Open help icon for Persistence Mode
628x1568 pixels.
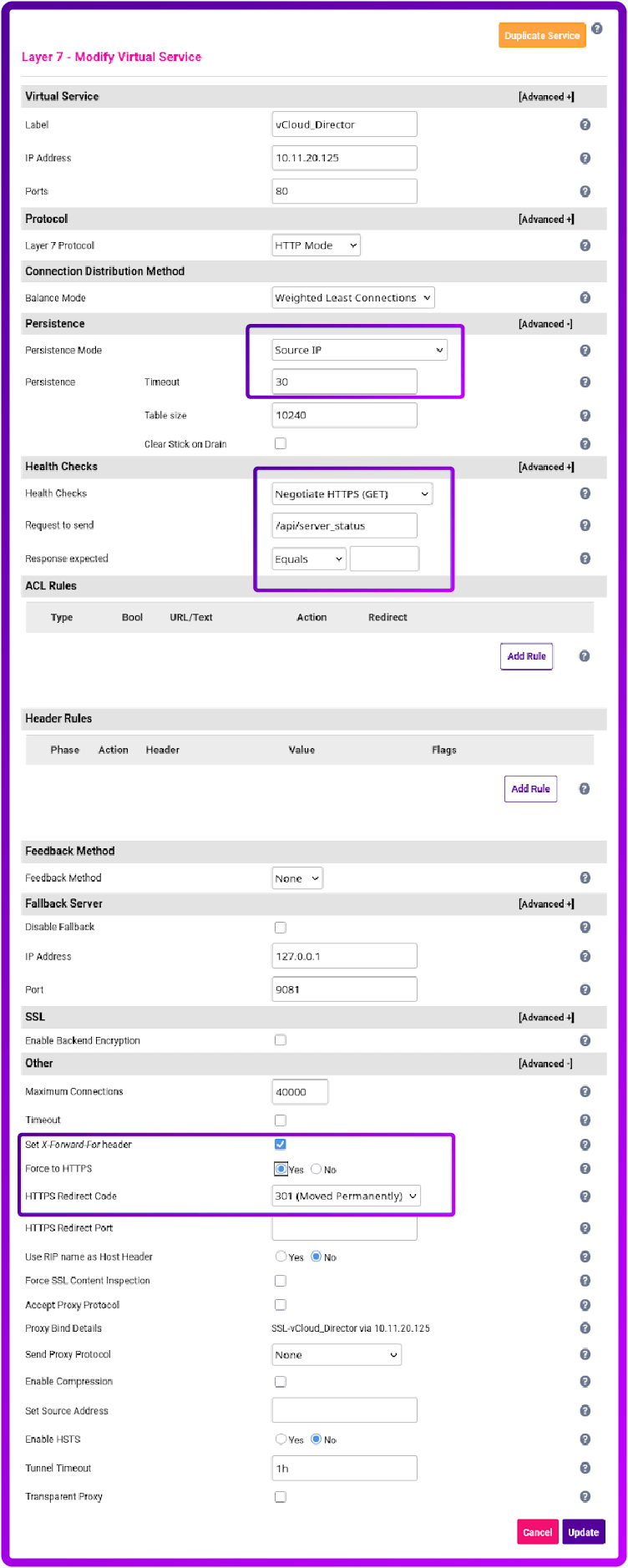click(585, 351)
